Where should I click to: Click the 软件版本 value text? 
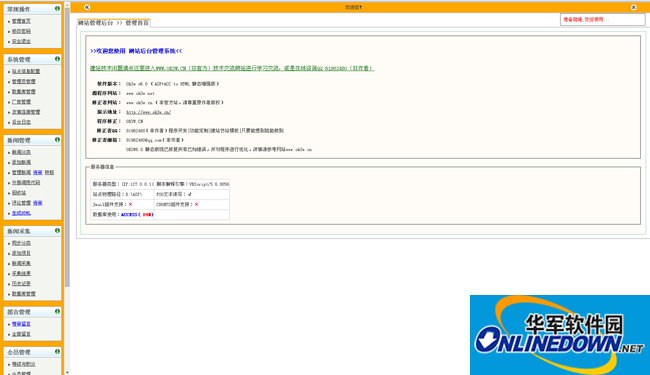coord(172,84)
